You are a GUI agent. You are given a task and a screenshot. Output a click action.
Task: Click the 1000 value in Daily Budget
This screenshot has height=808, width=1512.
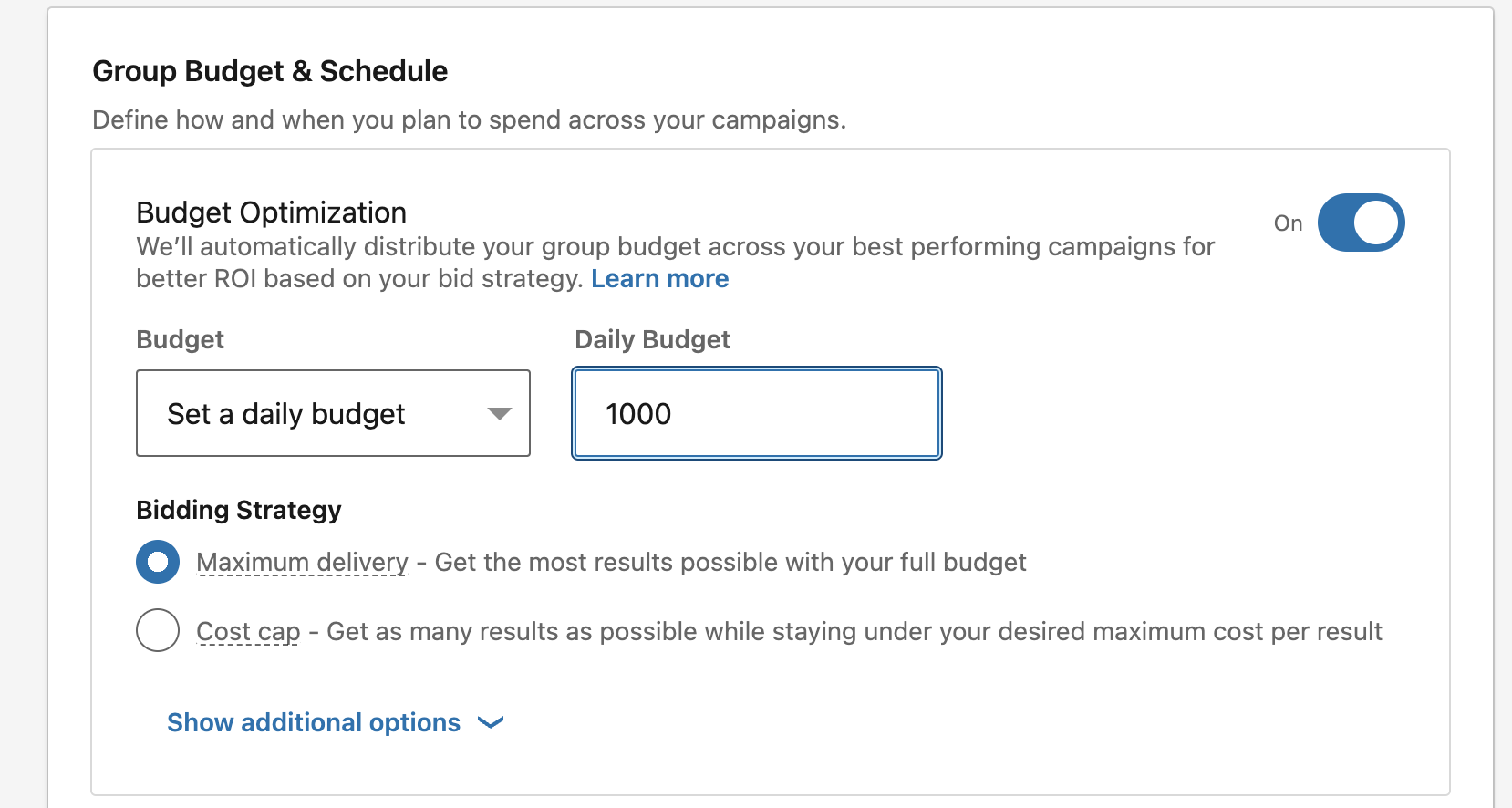638,414
